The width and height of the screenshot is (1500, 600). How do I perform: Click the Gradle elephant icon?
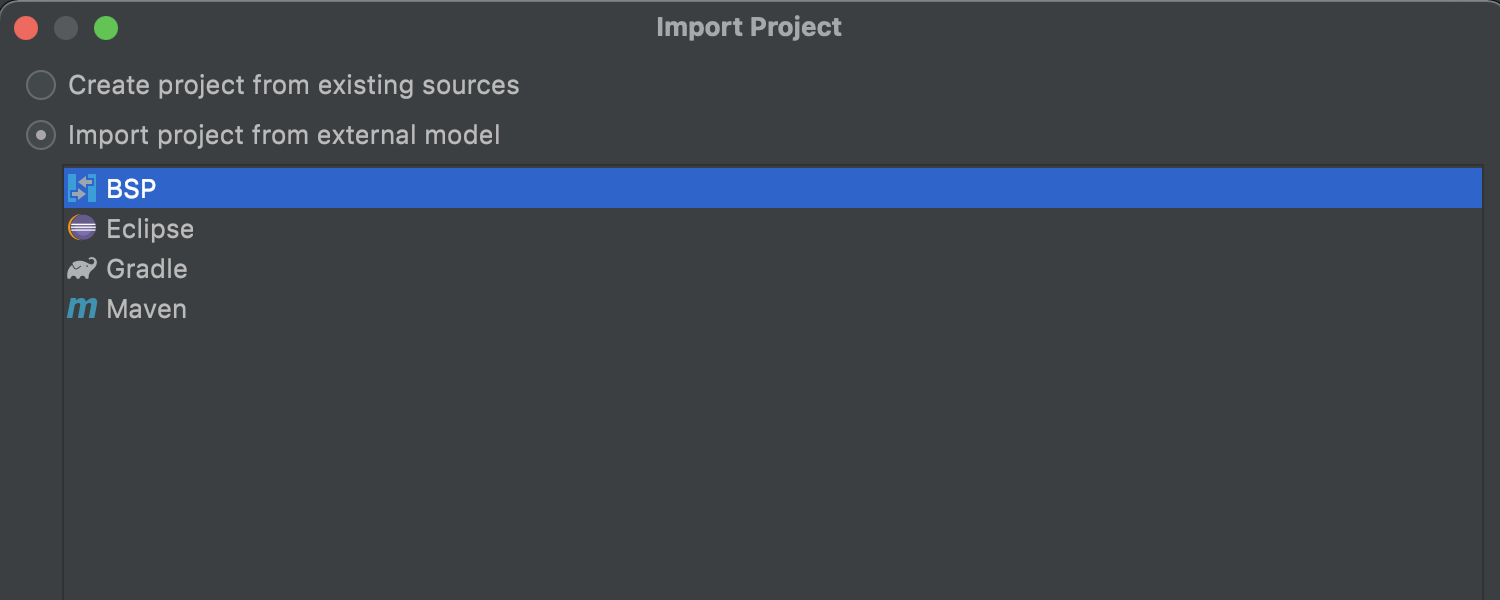tap(82, 268)
